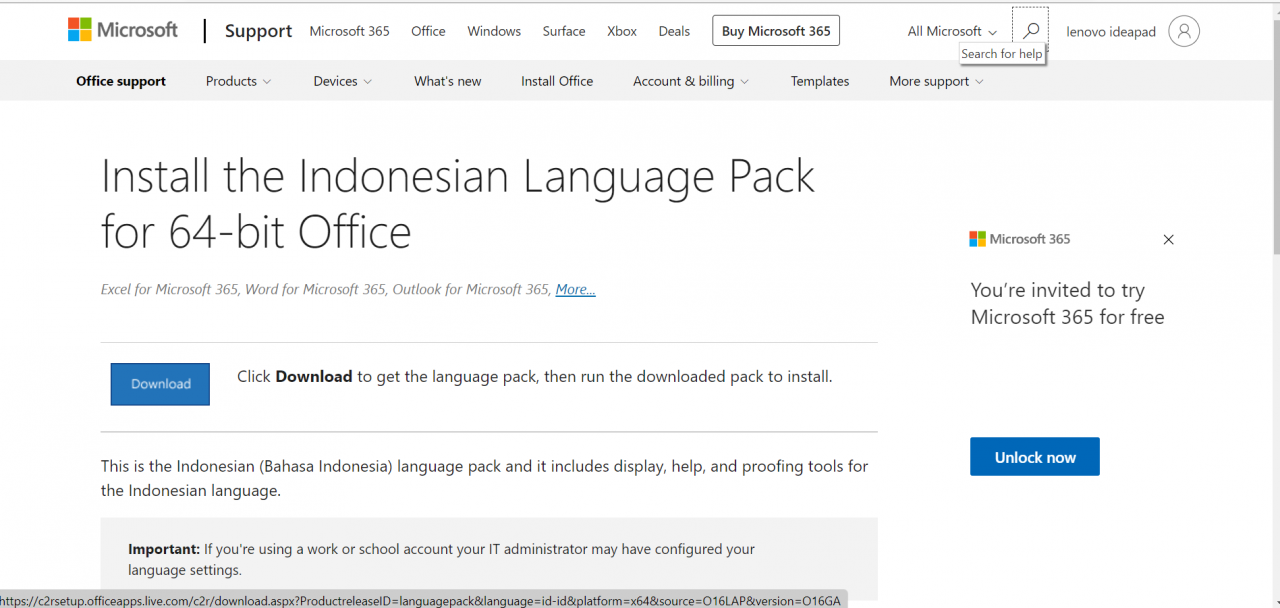Go to Office support section
Viewport: 1280px width, 608px height.
click(121, 81)
